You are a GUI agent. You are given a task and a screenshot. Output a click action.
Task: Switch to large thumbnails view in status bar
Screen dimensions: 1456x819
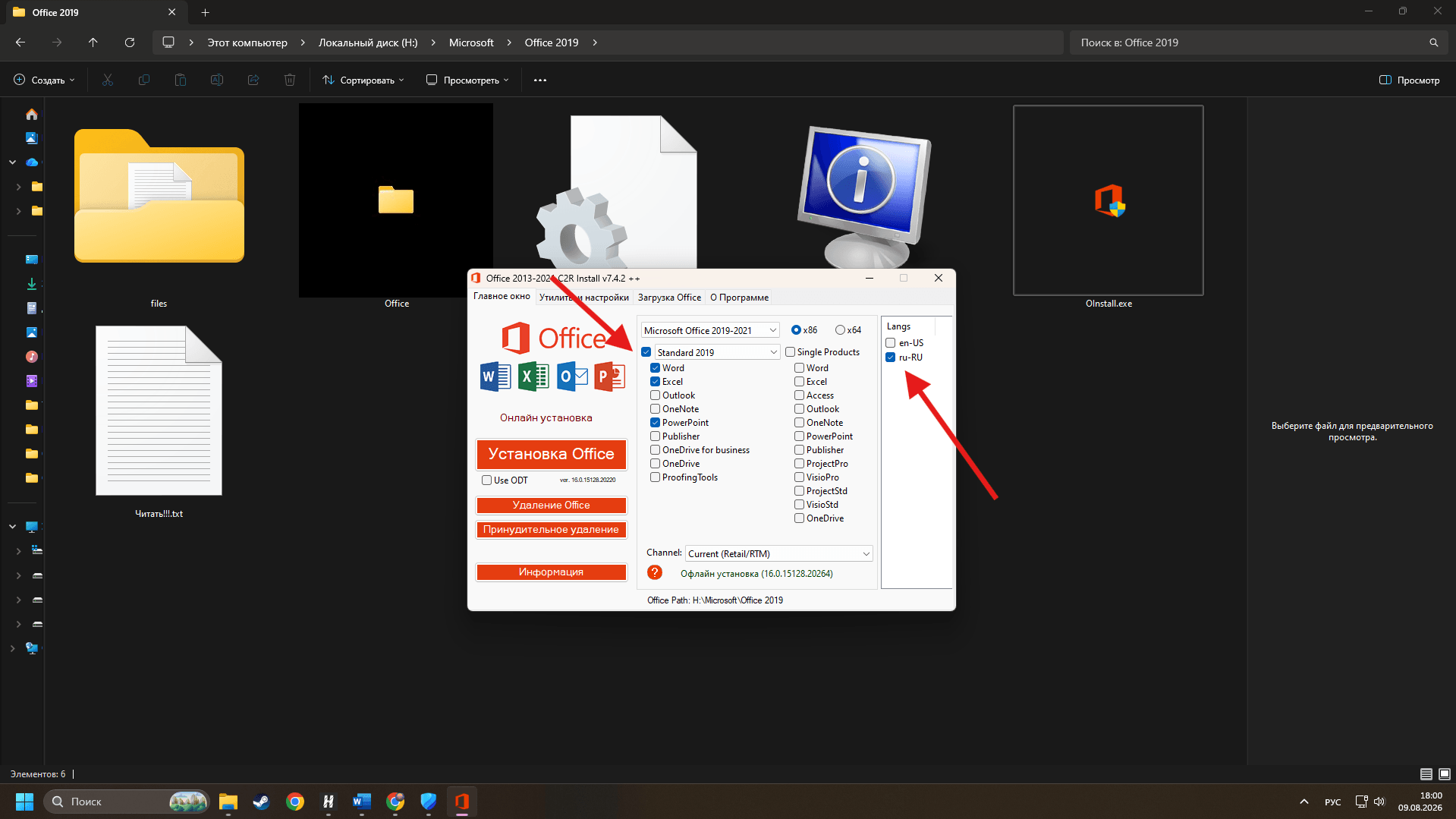(x=1445, y=774)
